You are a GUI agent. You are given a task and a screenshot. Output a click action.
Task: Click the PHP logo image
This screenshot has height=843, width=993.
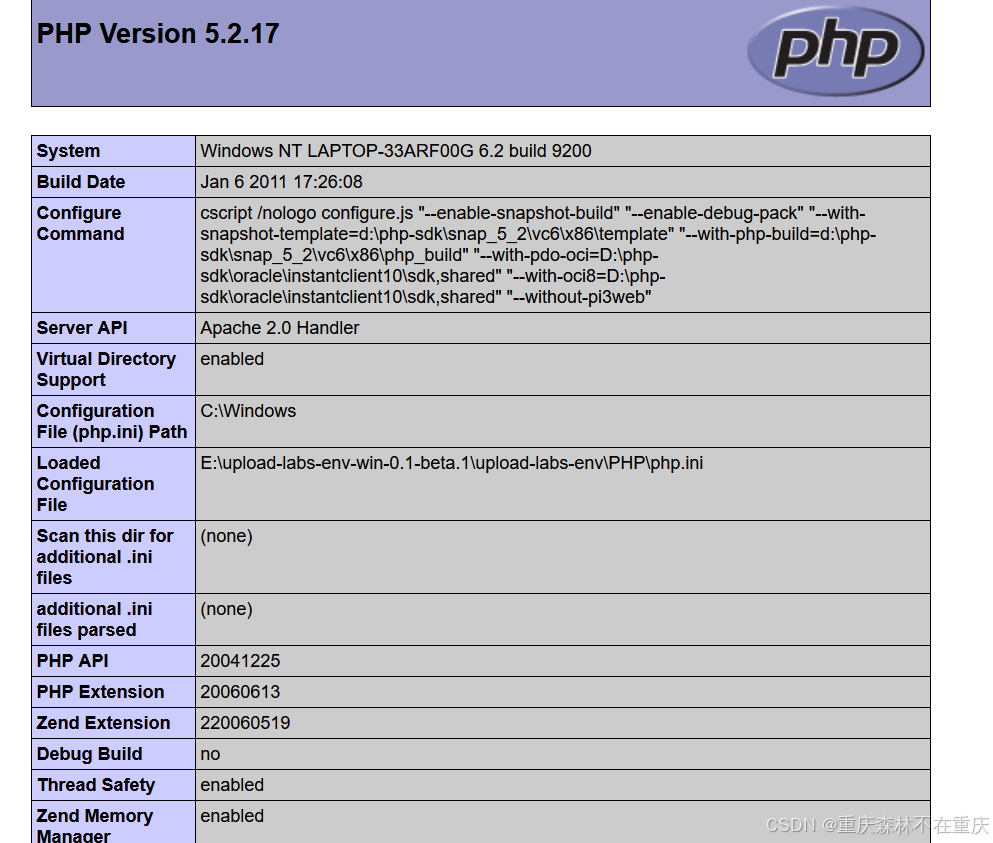835,51
